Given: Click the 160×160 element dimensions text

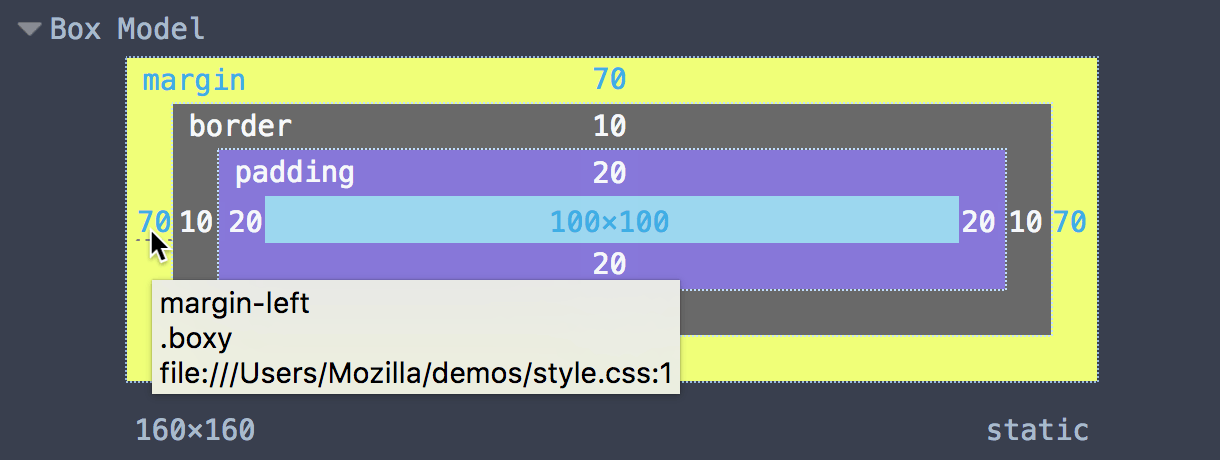Looking at the screenshot, I should tap(195, 431).
